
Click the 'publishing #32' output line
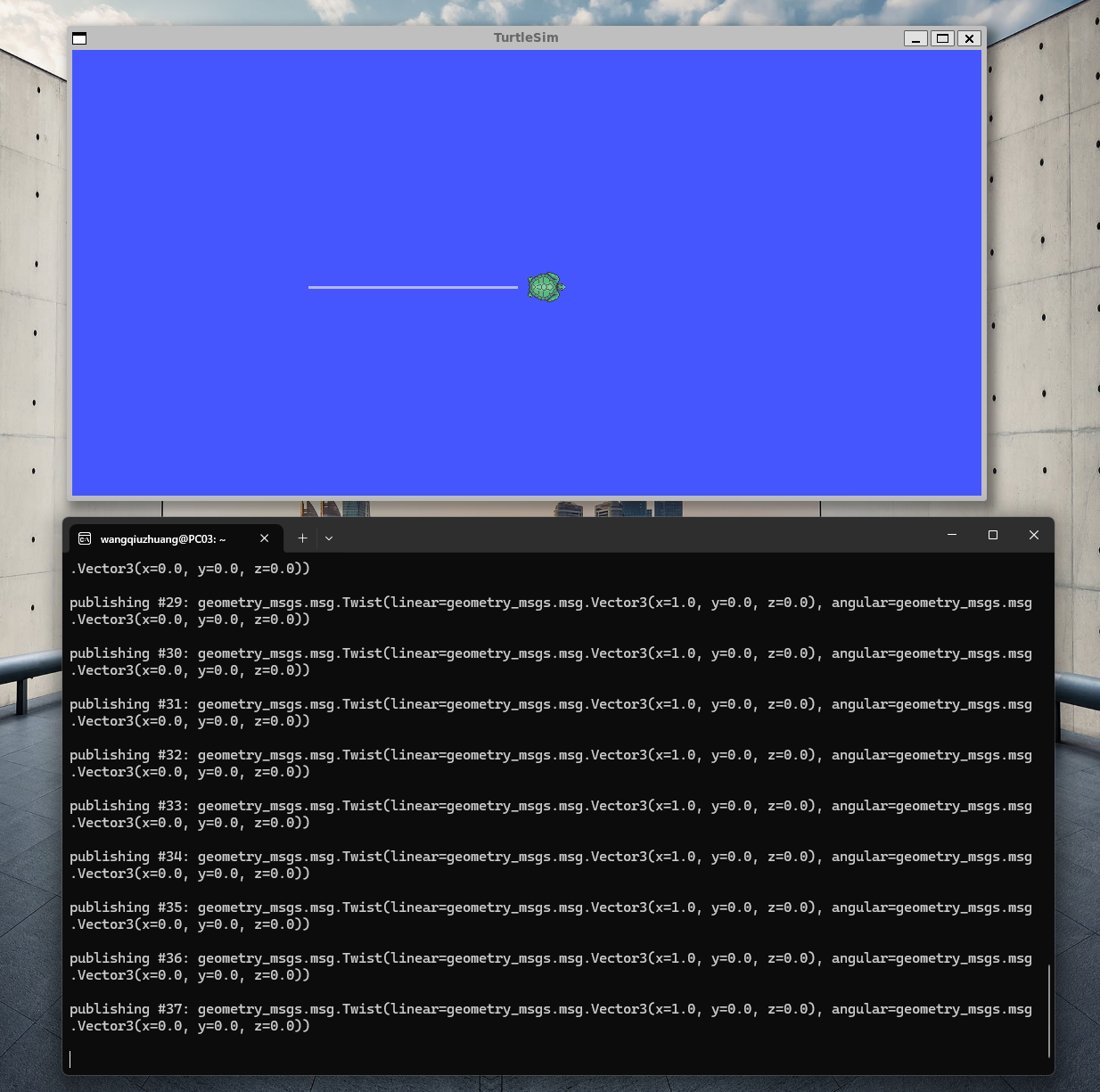(x=551, y=763)
